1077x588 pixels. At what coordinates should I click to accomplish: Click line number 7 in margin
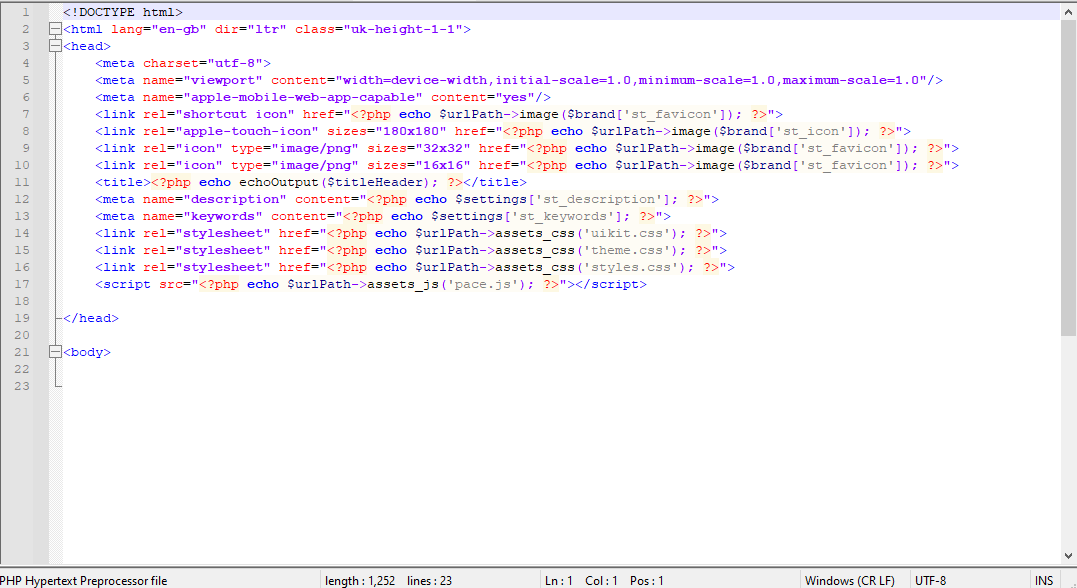[25, 114]
